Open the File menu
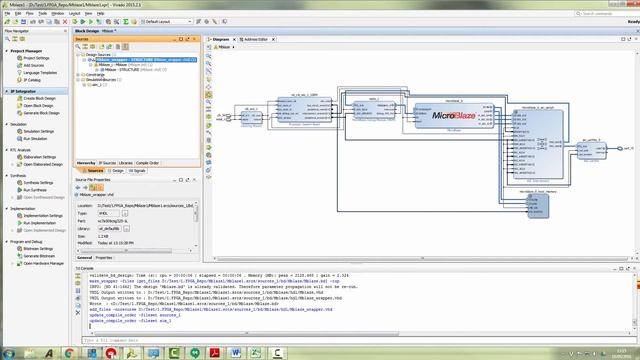 [x=7, y=13]
